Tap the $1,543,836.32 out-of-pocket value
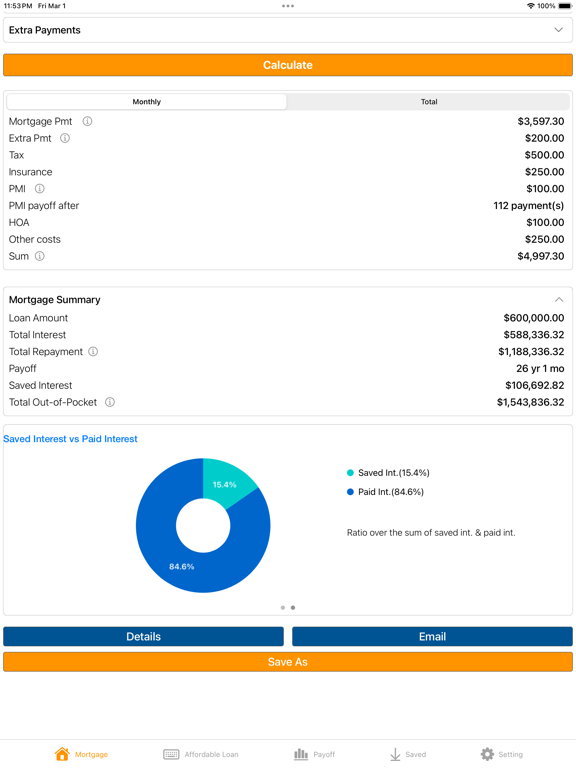The image size is (576, 768). tap(530, 402)
